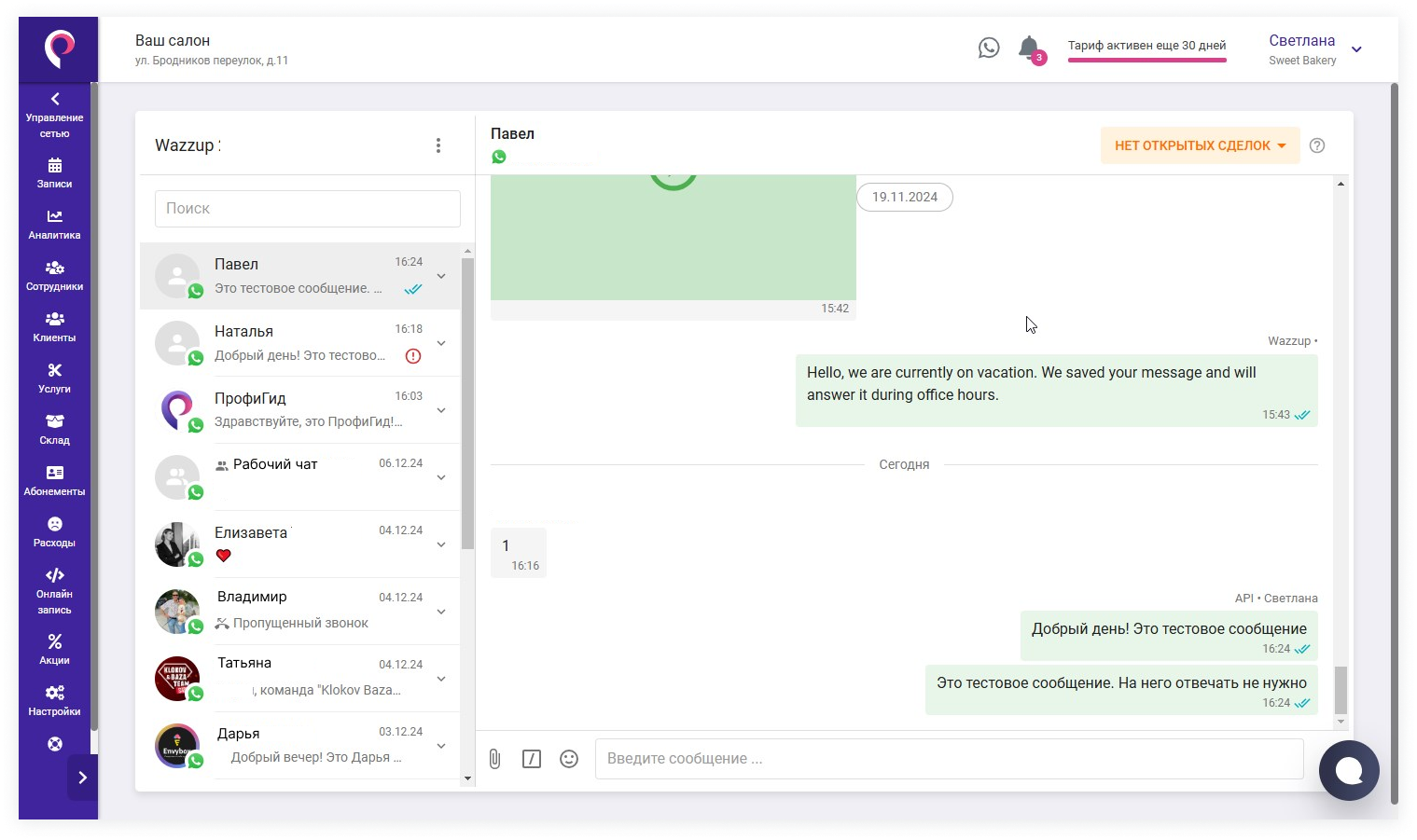Open WhatsApp icon in top header
This screenshot has width=1417, height=840.
[989, 48]
